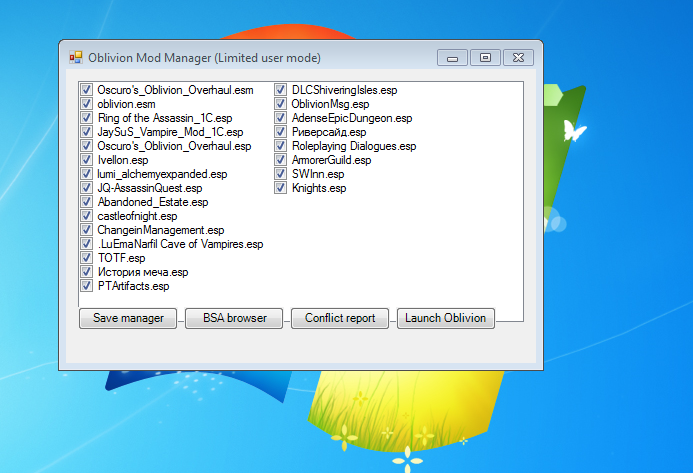Select the oblivion.esm file name
The width and height of the screenshot is (693, 473).
point(126,104)
